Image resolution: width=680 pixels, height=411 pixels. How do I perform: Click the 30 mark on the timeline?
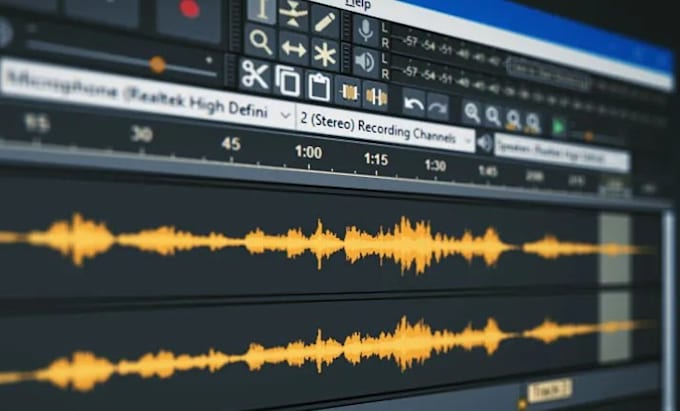click(142, 135)
